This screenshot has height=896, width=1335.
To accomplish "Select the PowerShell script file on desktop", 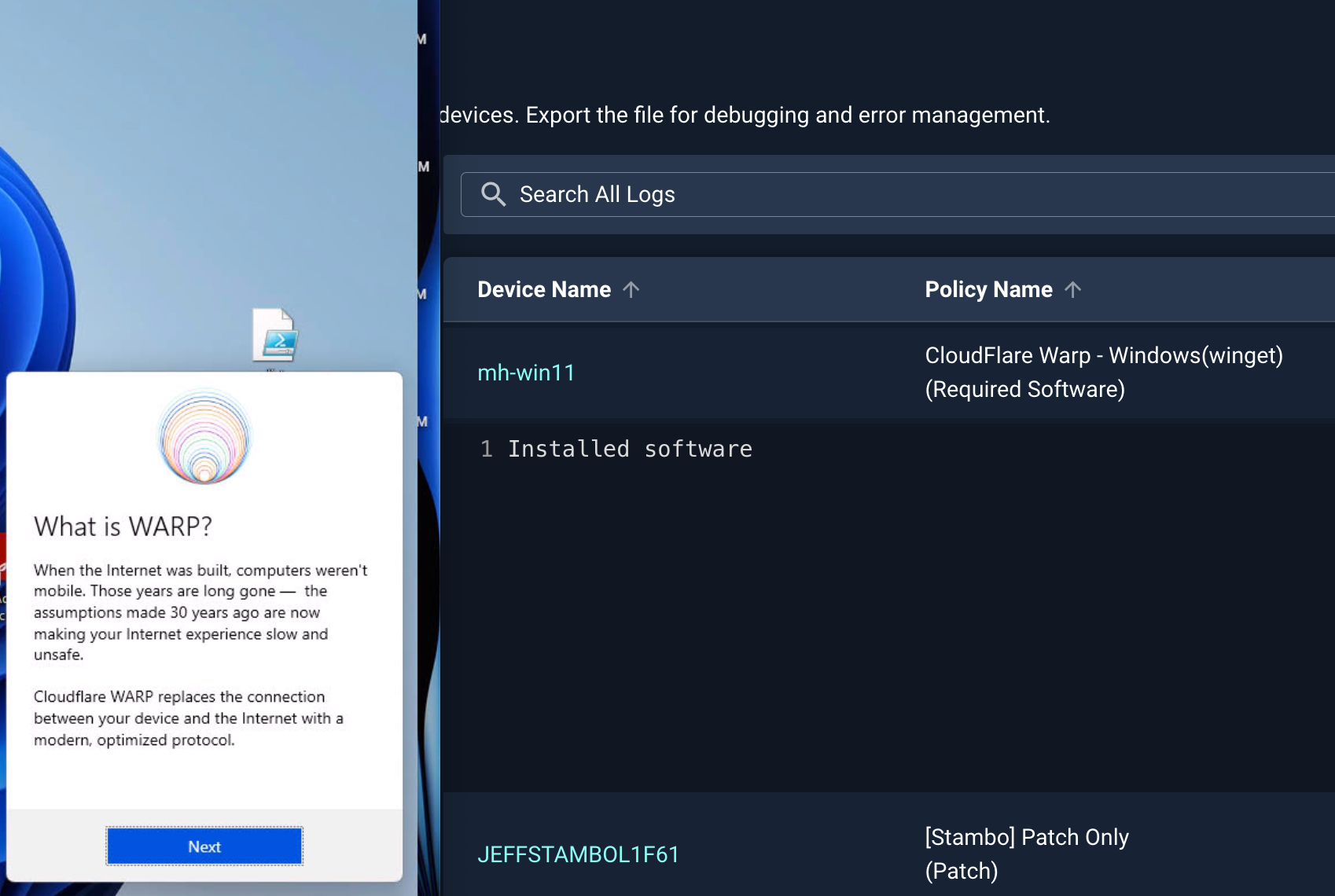I will click(x=275, y=336).
